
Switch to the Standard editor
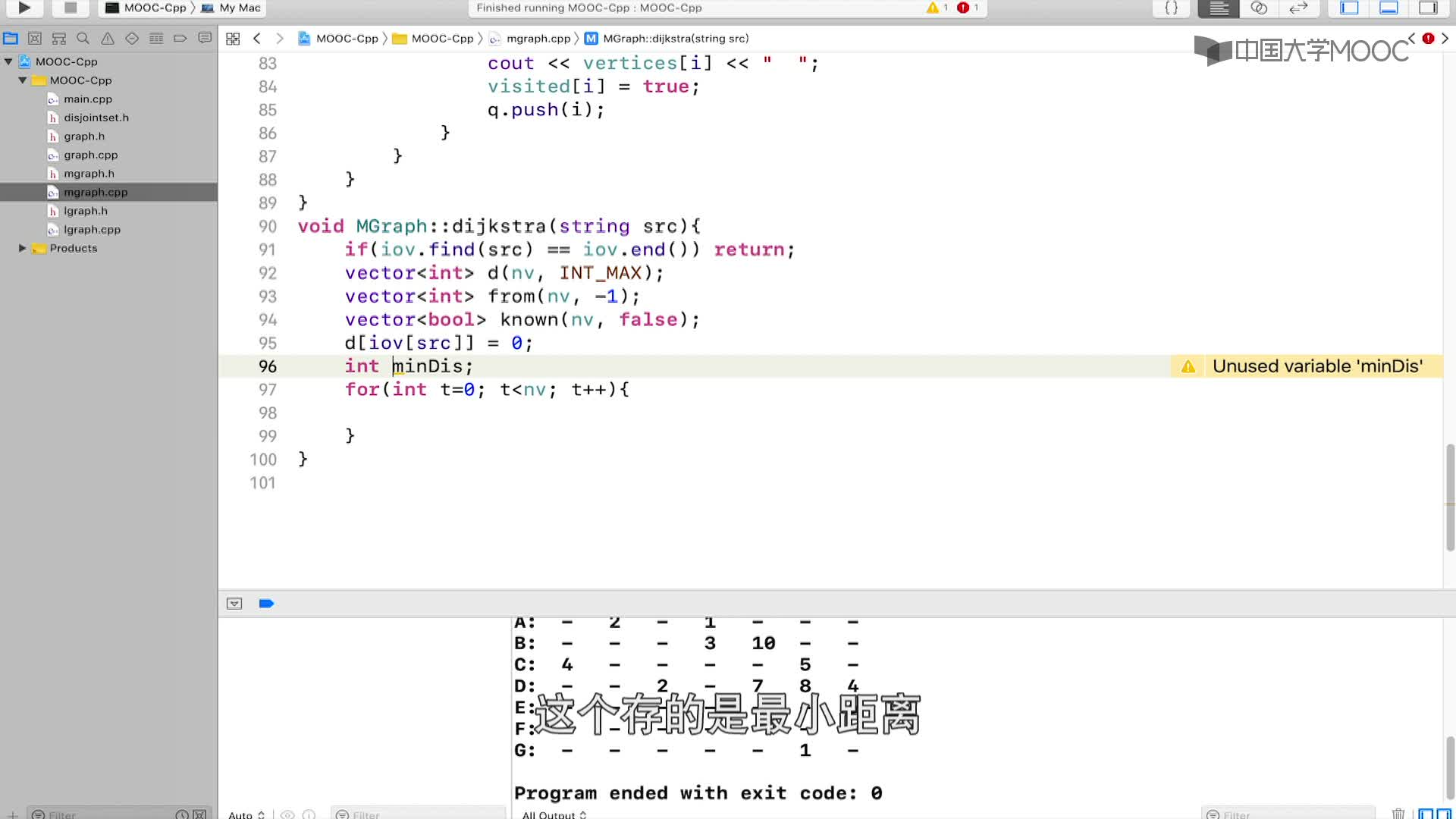click(x=1219, y=8)
